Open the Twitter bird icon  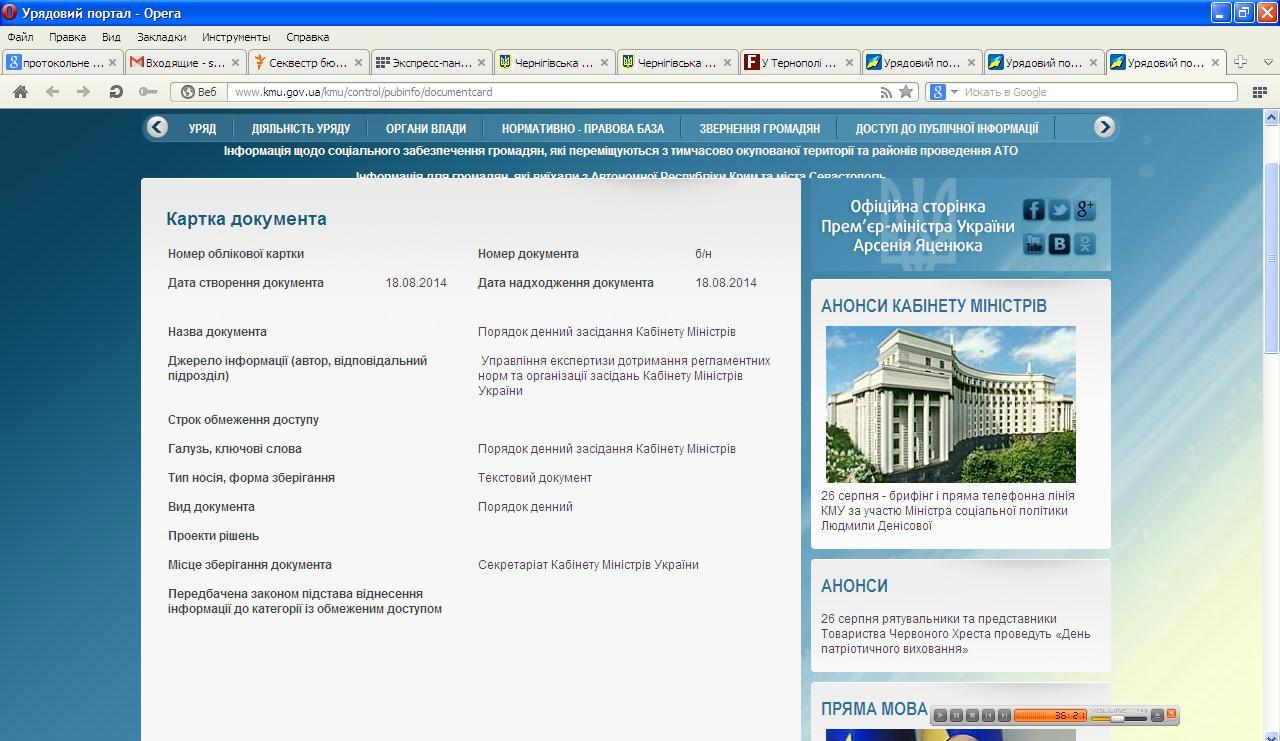click(x=1059, y=209)
